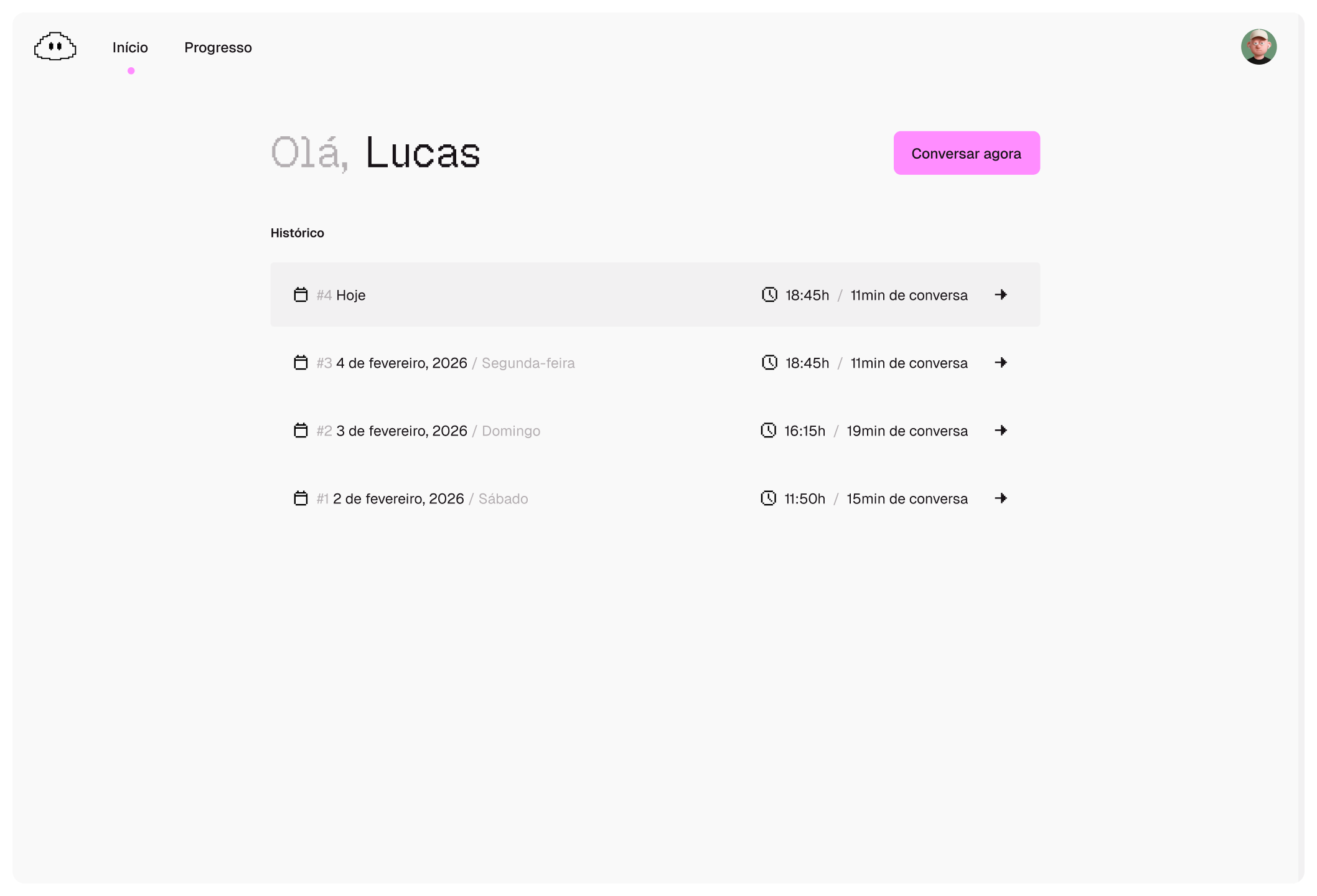
Task: Click arrow icon for 3 de fevereiro session
Action: [1001, 430]
